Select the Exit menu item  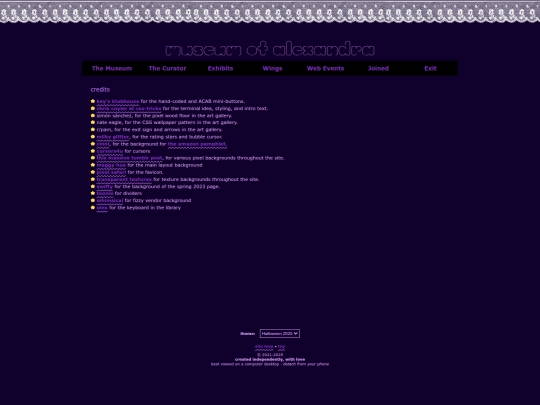pyautogui.click(x=430, y=68)
